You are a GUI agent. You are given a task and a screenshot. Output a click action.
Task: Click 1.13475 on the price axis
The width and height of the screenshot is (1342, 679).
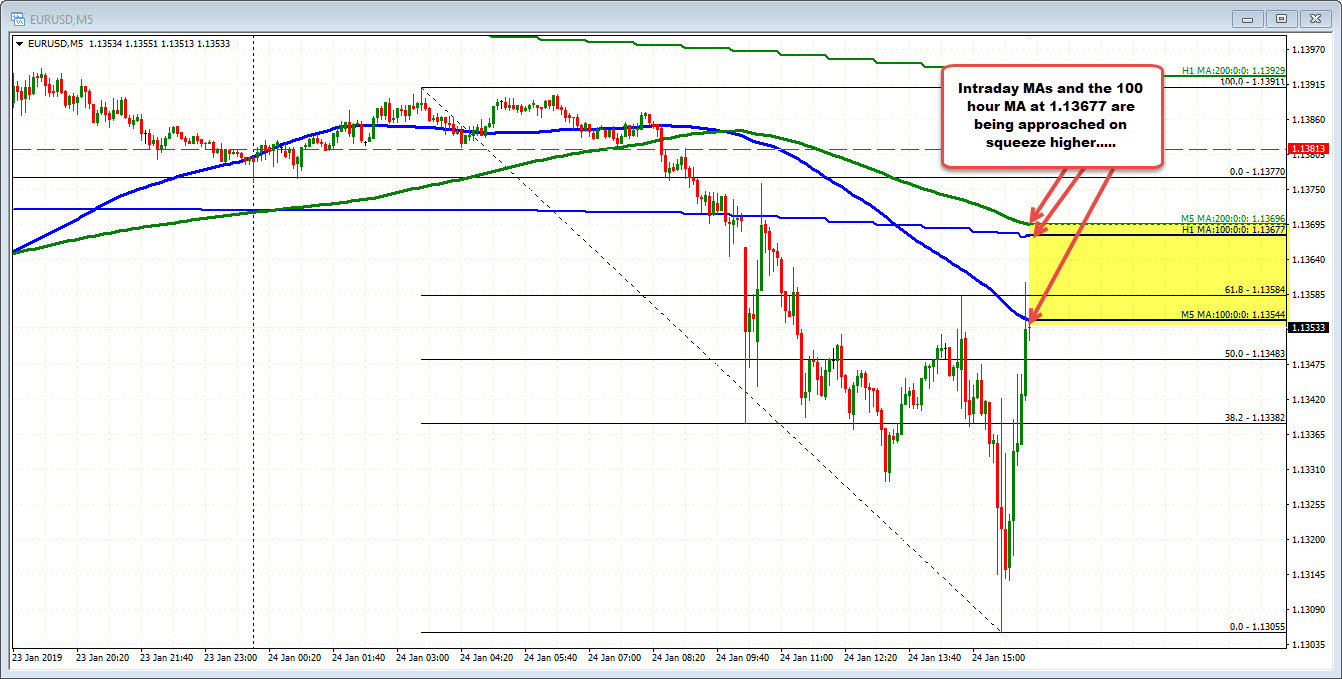point(1310,364)
